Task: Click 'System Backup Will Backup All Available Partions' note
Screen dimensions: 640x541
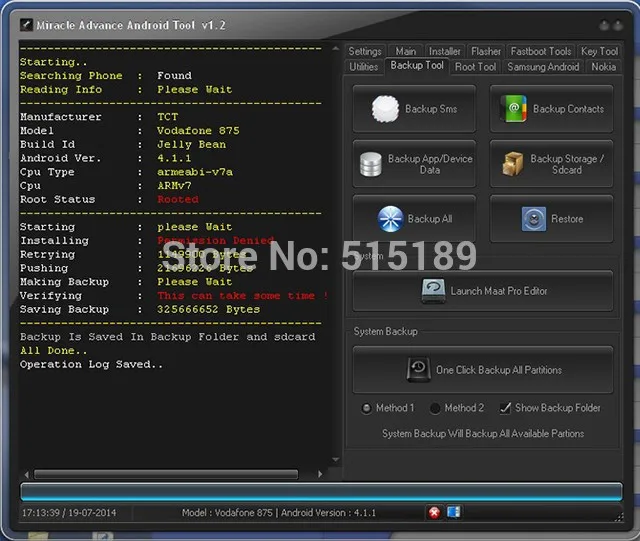Action: [x=483, y=434]
